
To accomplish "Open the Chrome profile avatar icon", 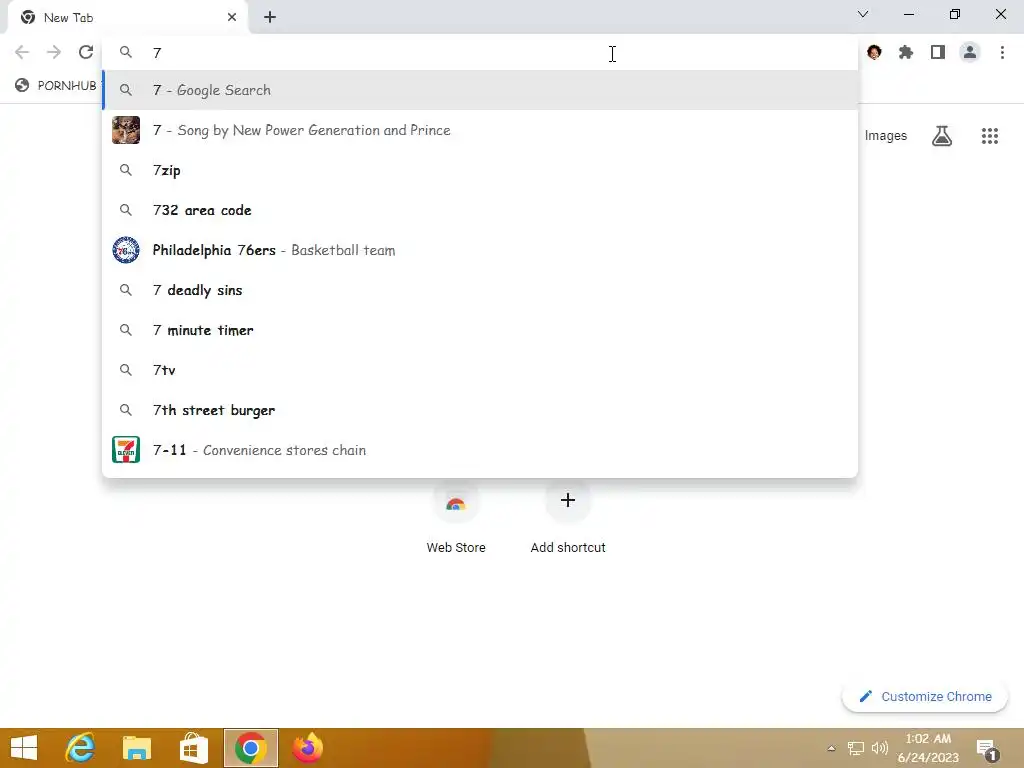I will tap(970, 52).
